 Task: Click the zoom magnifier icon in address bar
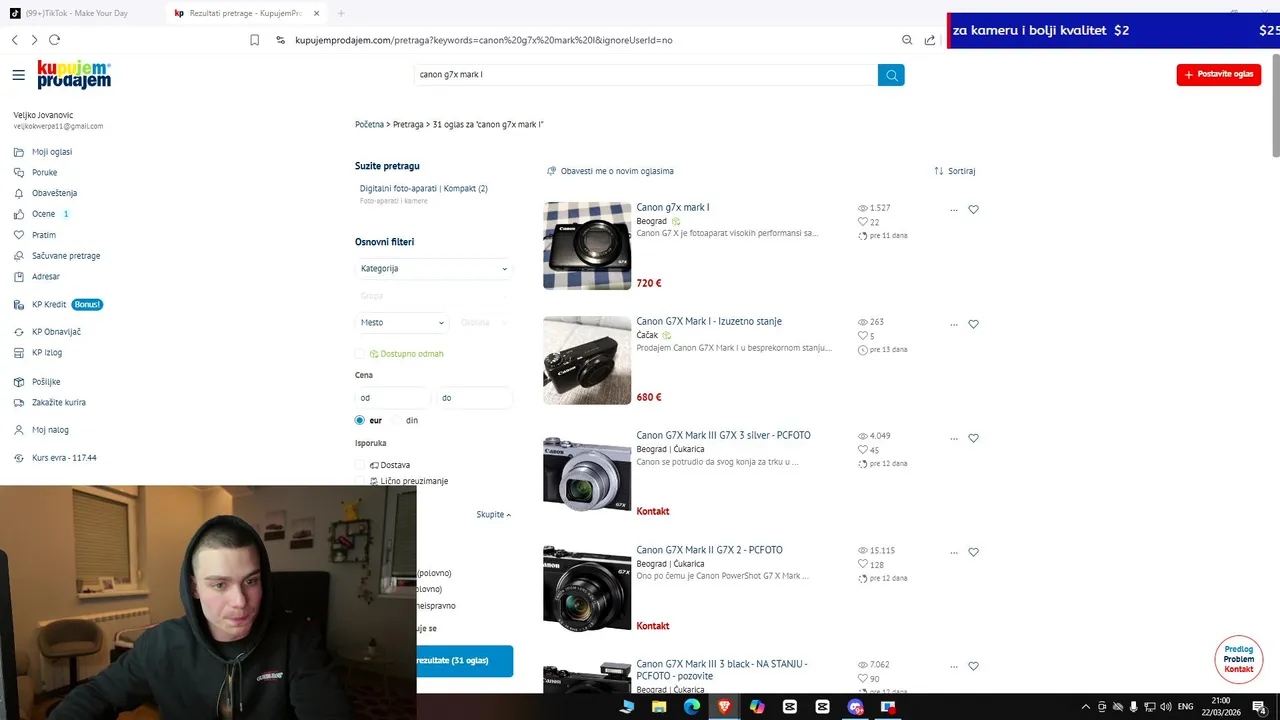[907, 40]
